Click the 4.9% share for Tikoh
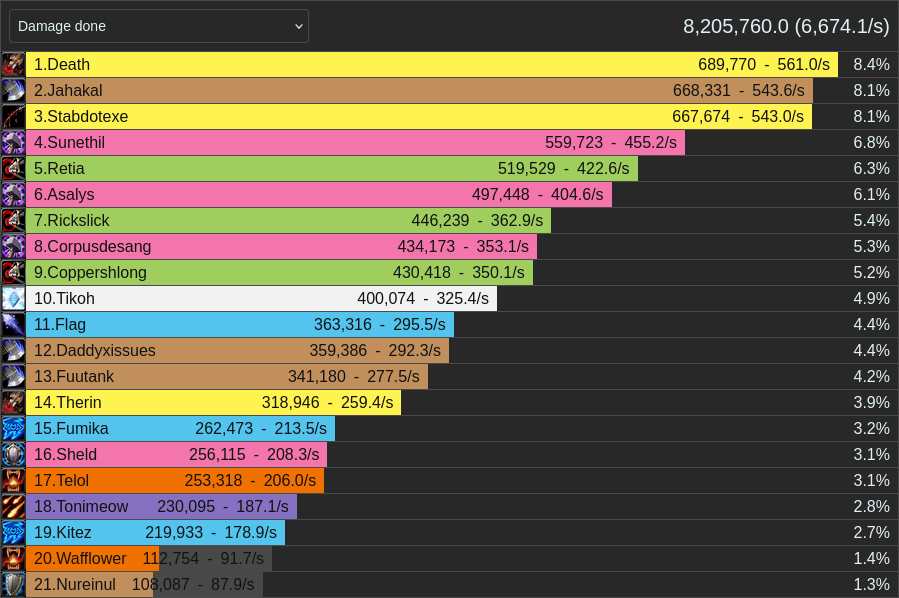 tap(871, 299)
